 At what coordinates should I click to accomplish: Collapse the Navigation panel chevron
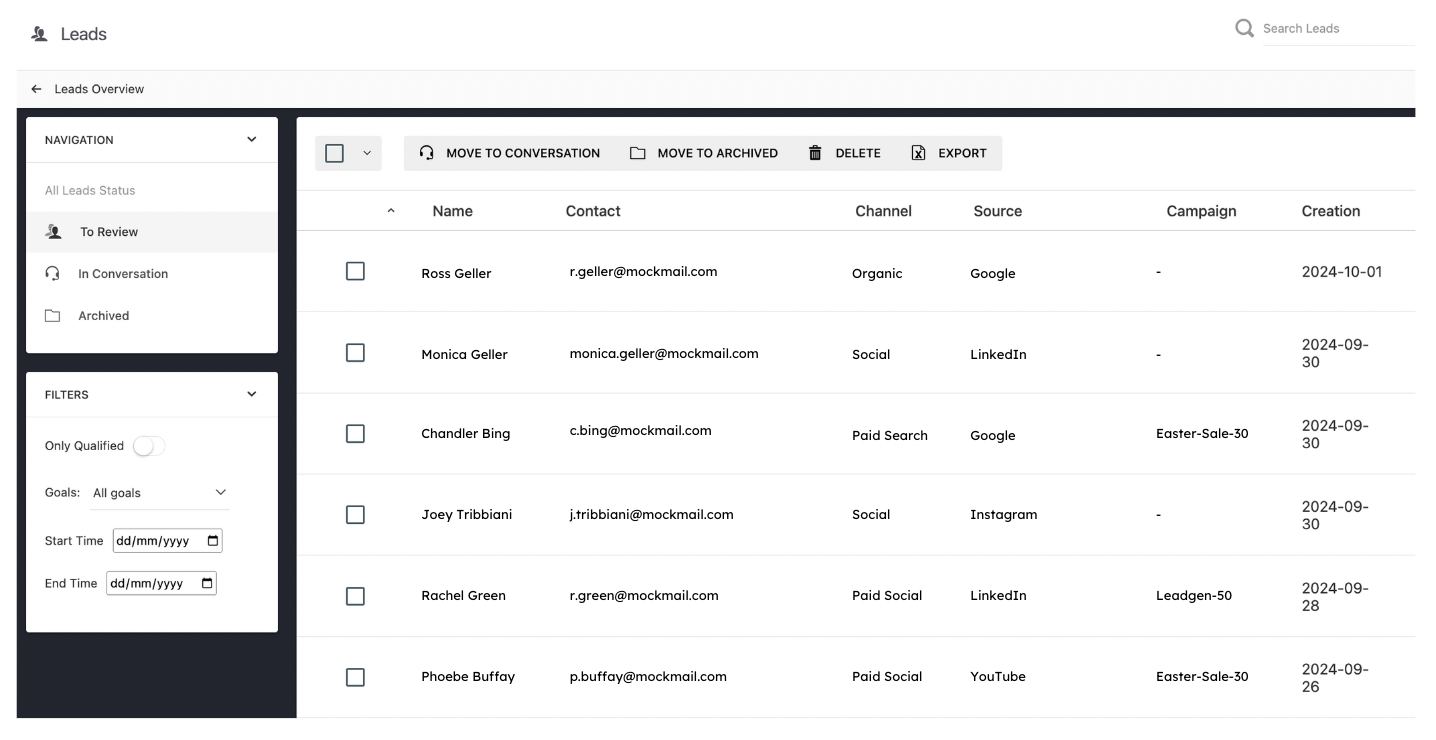[251, 140]
